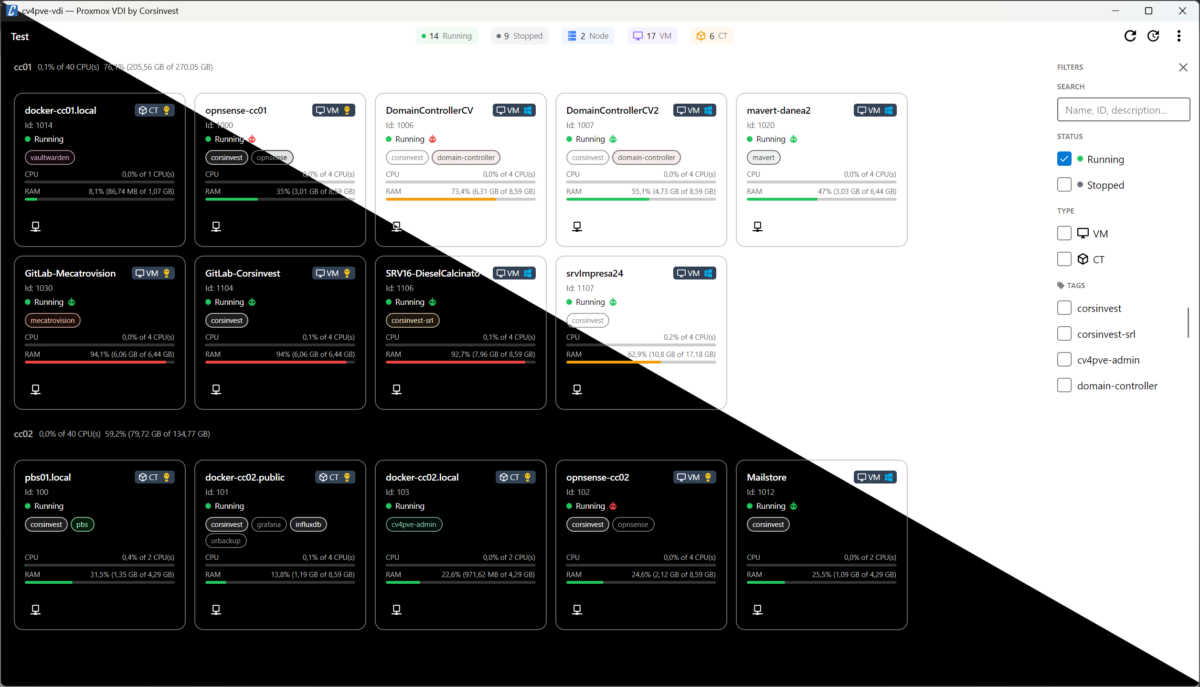Click the influxdb tag on docker-cc02.public

click(309, 524)
